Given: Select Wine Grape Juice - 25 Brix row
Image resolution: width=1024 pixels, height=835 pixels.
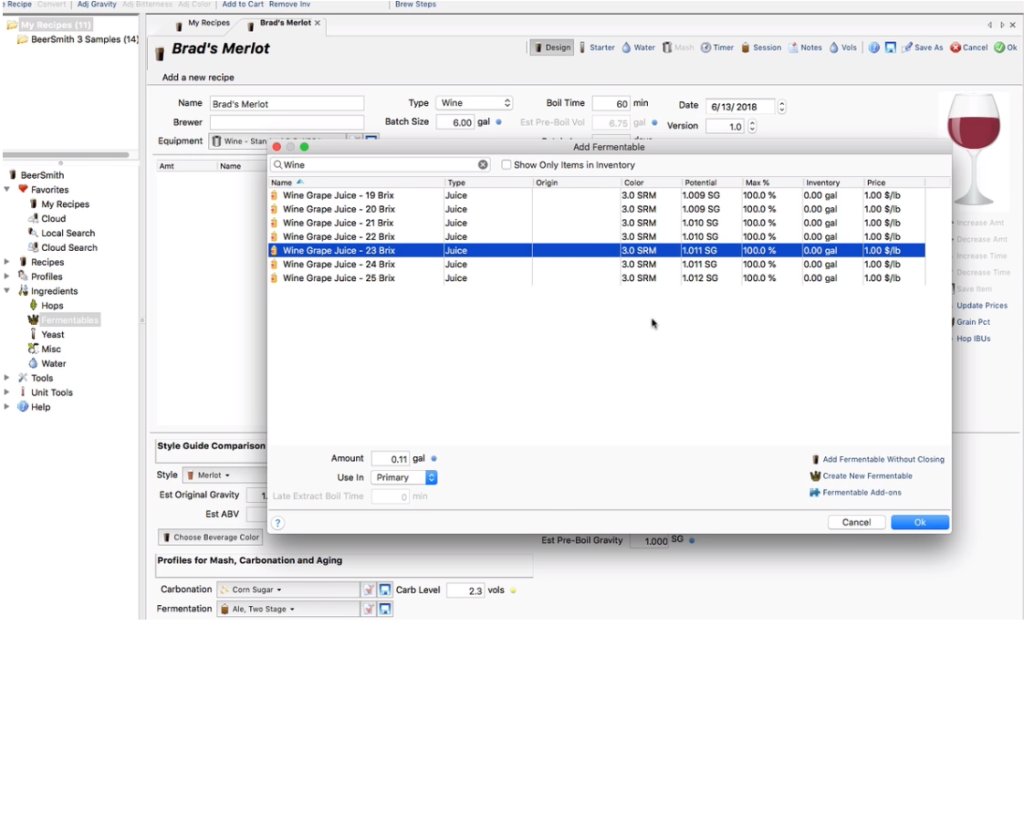Looking at the screenshot, I should pos(596,278).
